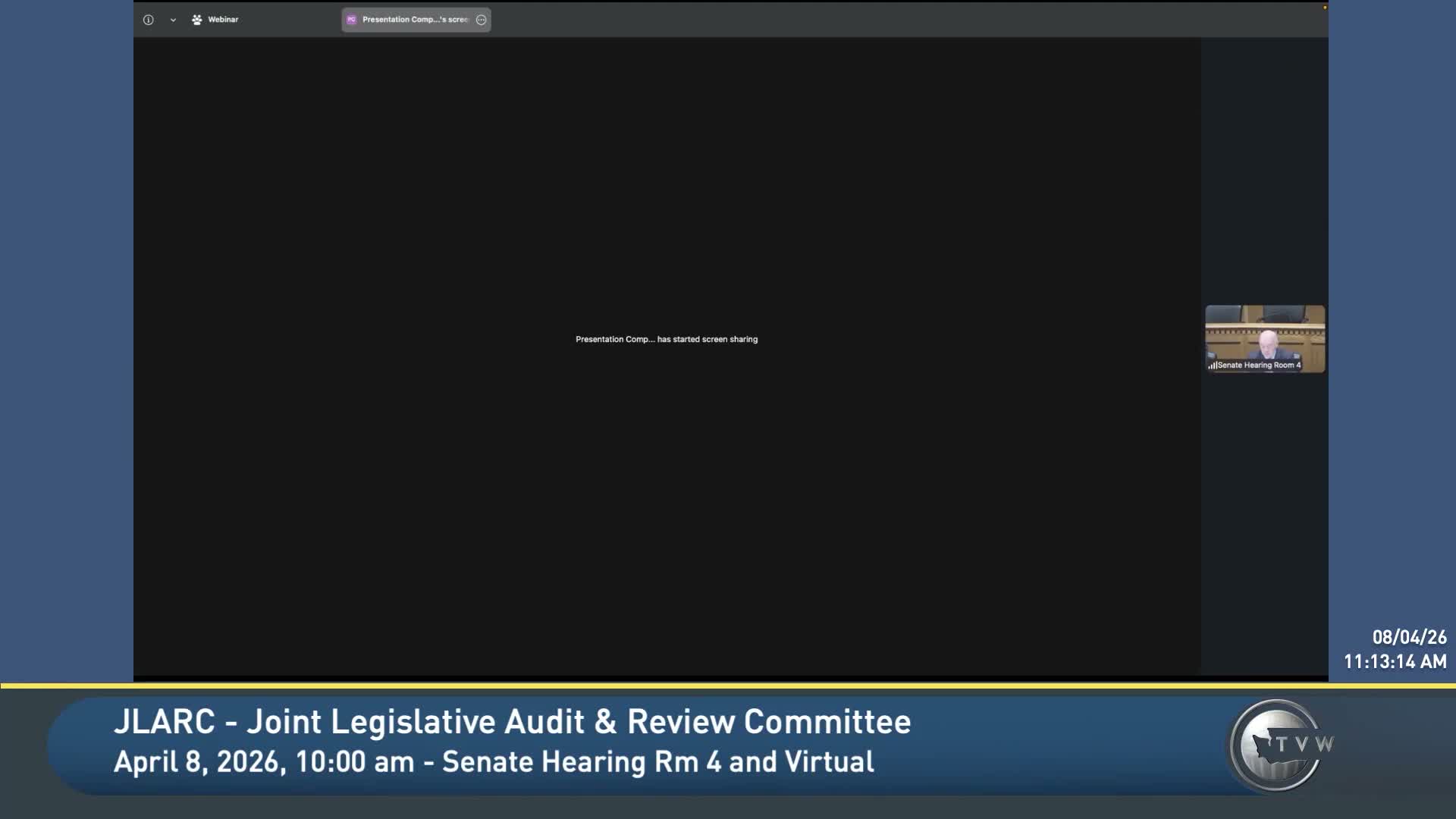
Task: Click the signal strength bars icon
Action: (x=1212, y=366)
